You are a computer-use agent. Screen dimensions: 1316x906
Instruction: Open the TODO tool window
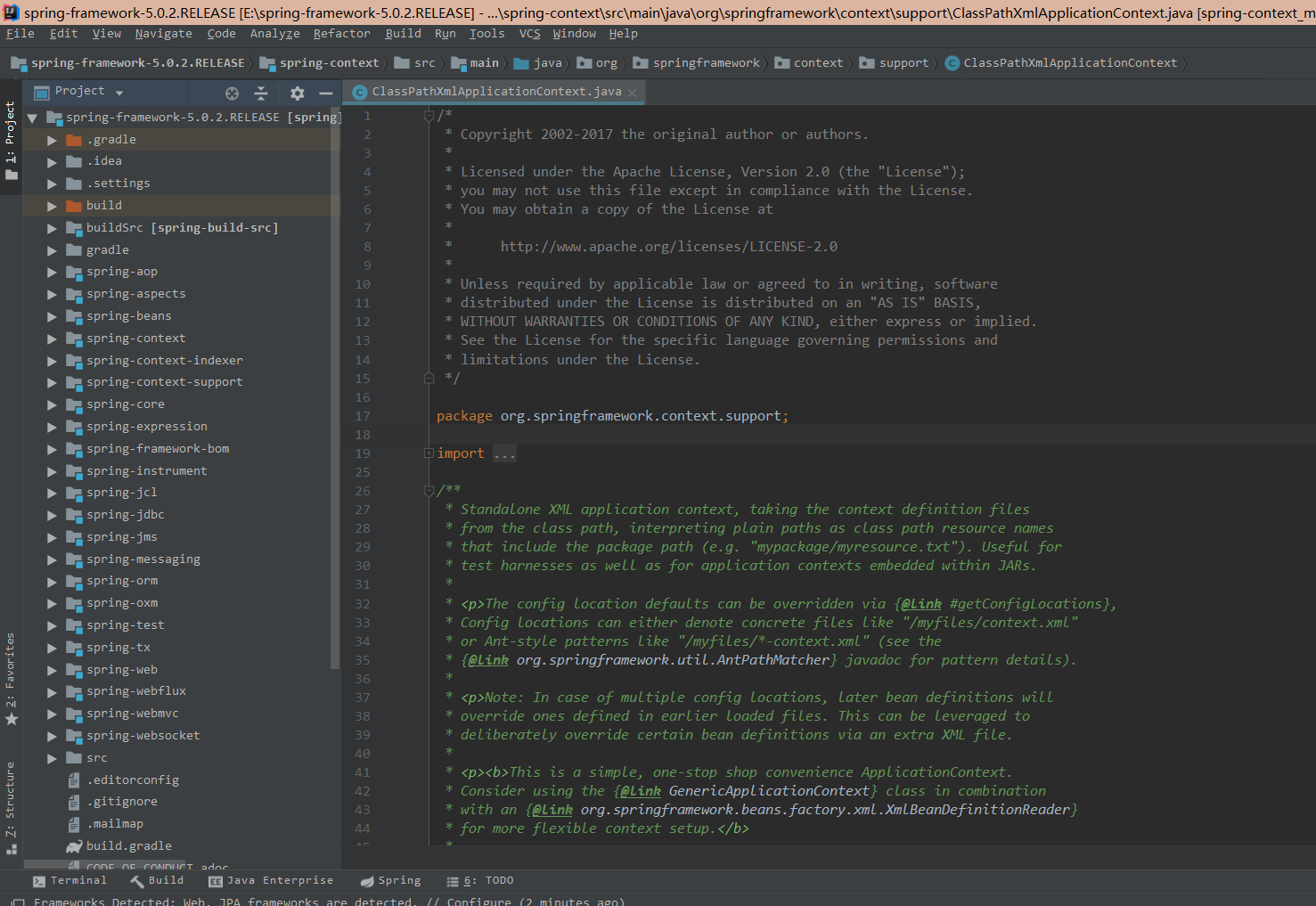tap(480, 880)
